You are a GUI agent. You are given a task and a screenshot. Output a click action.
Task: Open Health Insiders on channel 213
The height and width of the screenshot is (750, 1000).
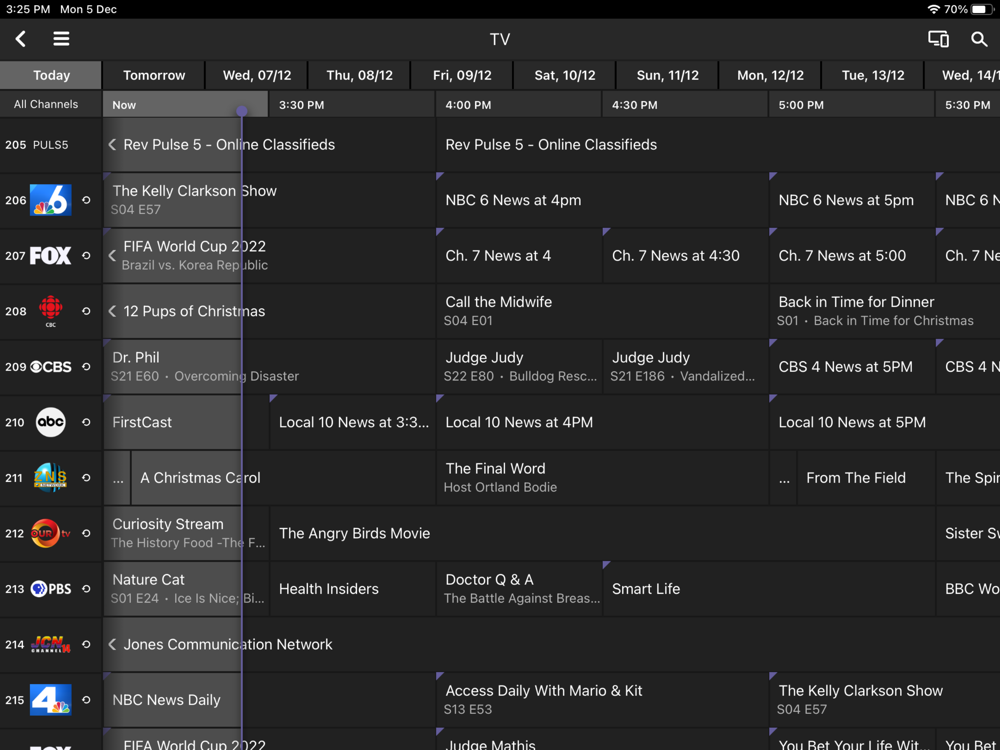tap(352, 589)
